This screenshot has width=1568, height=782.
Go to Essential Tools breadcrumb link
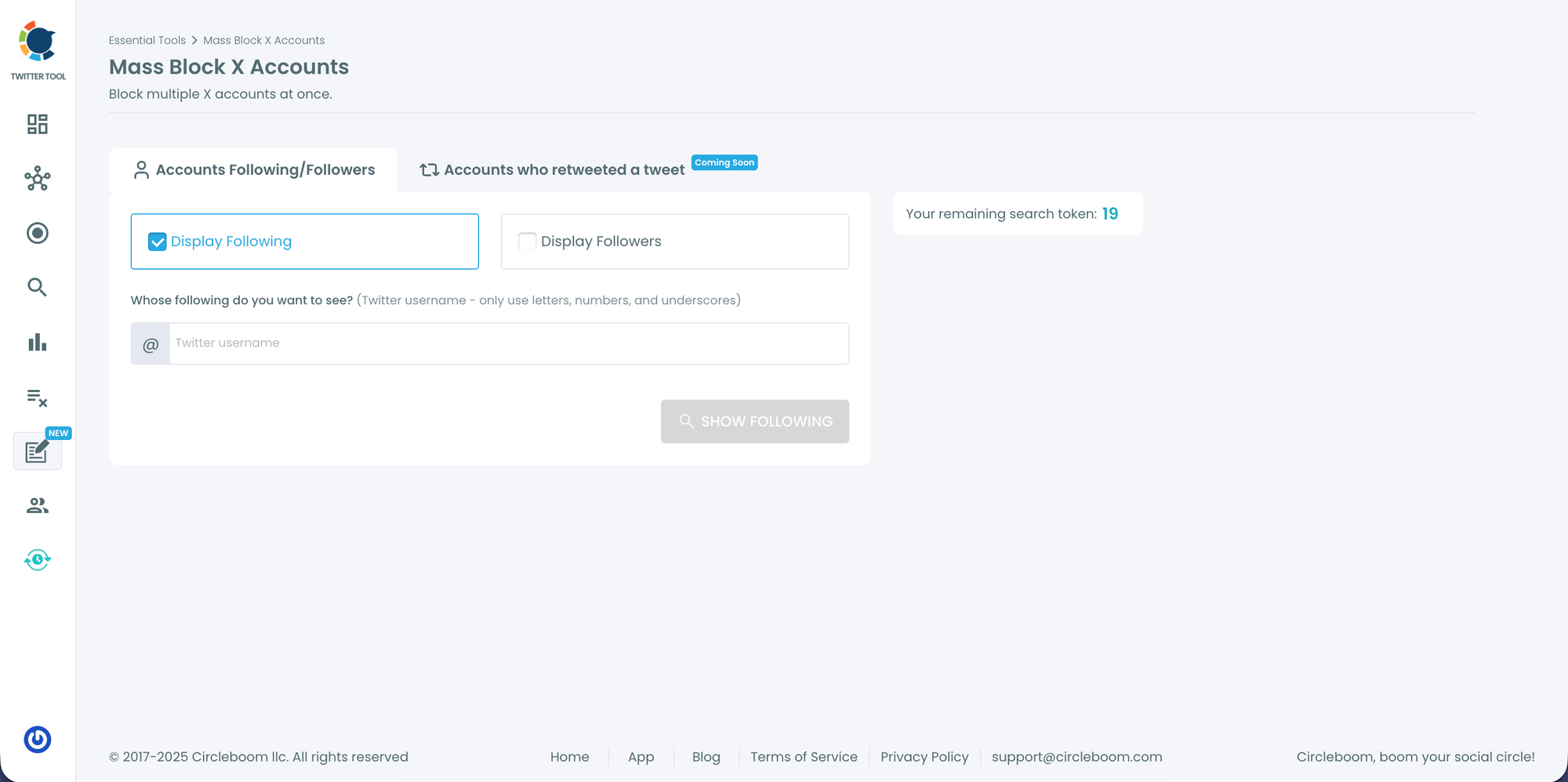pyautogui.click(x=147, y=40)
